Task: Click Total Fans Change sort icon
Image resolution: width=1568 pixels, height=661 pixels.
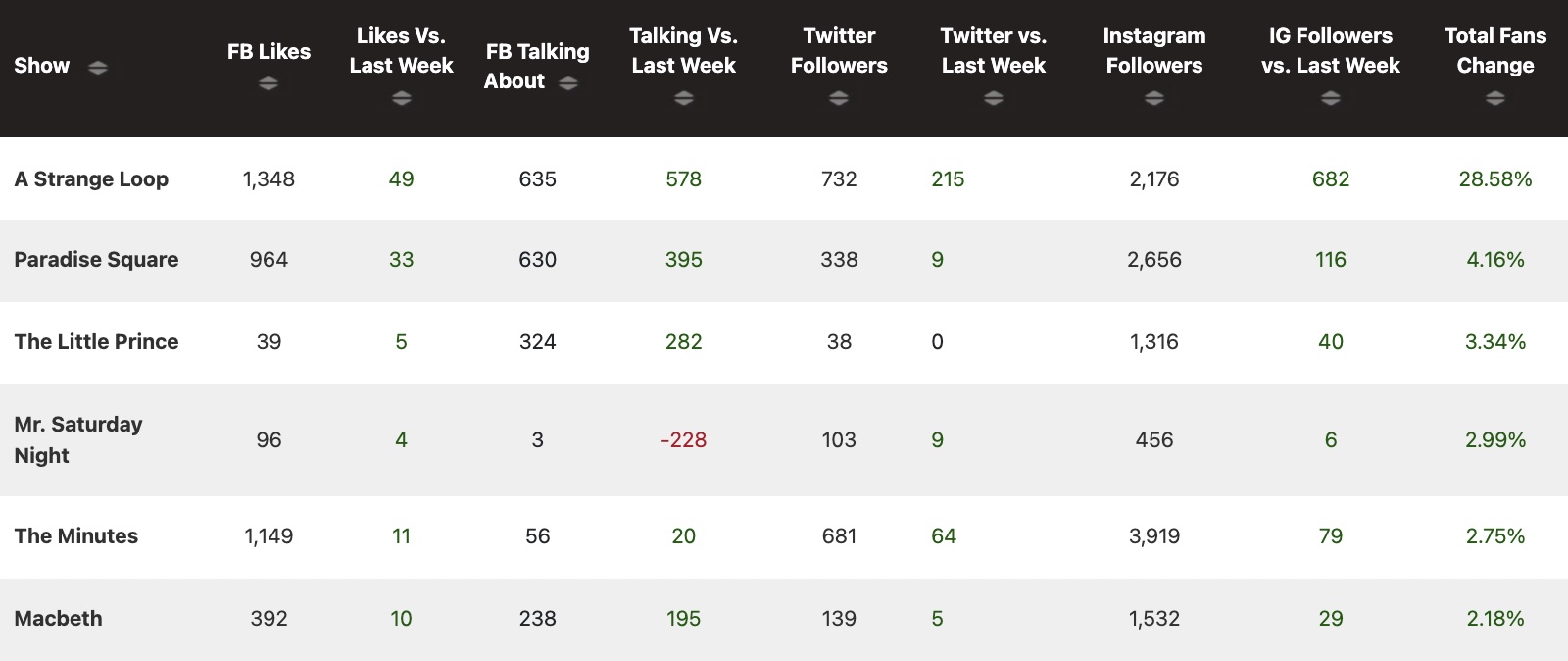Action: (x=1494, y=98)
